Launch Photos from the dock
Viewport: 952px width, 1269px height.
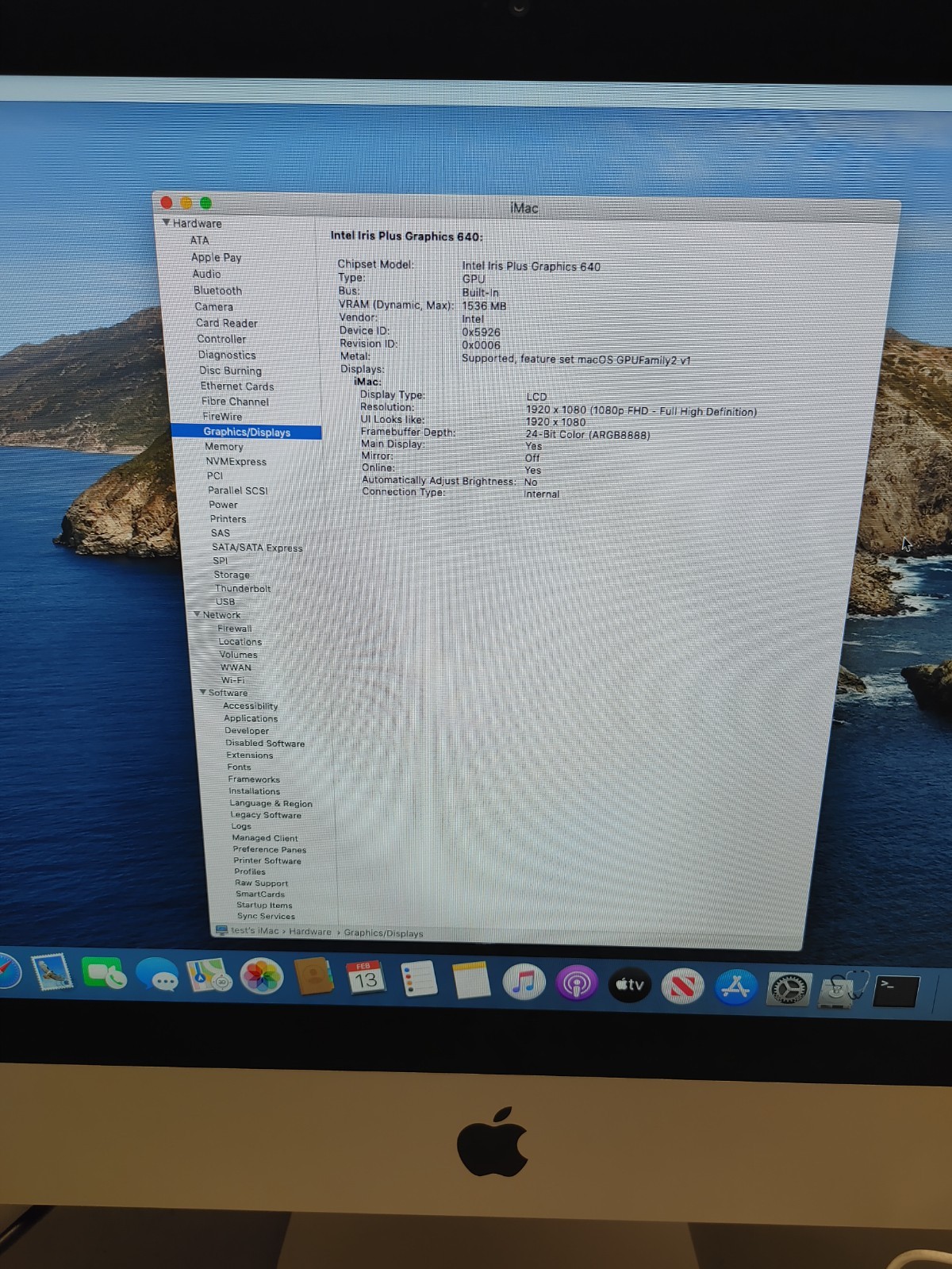pos(262,977)
